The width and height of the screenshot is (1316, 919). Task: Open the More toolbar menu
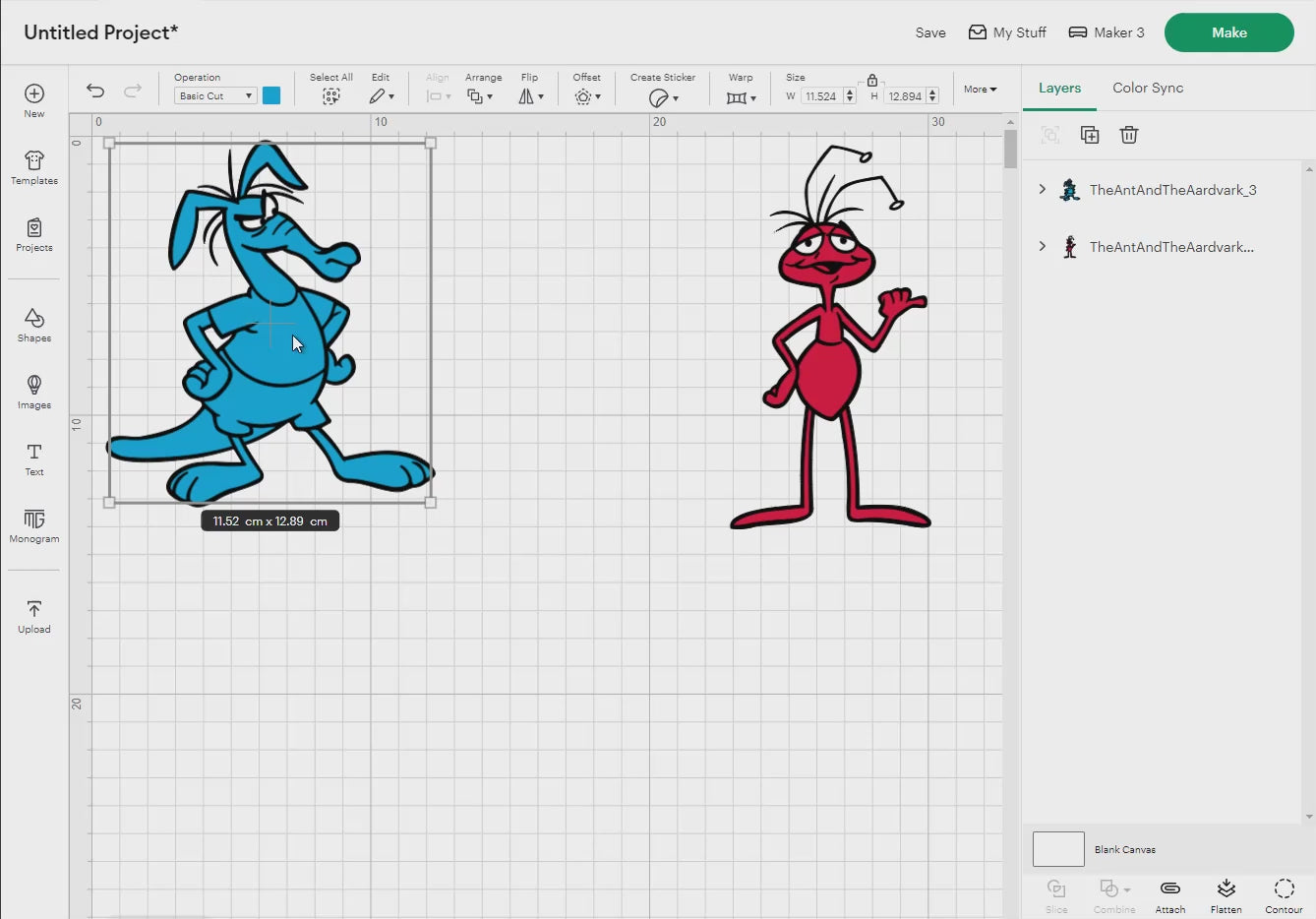981,90
